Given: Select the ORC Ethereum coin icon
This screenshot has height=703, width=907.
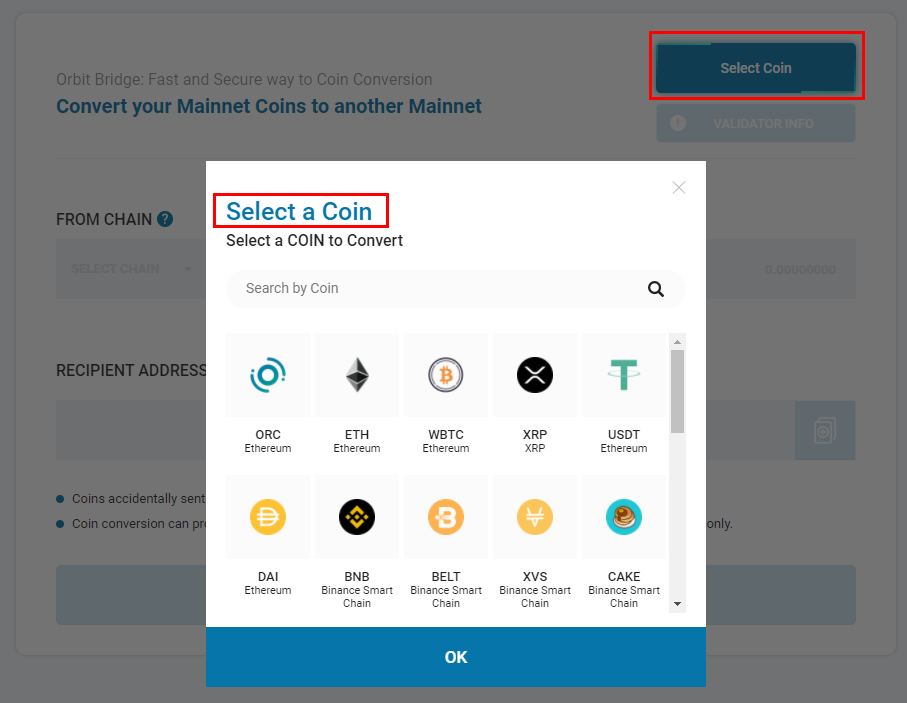Looking at the screenshot, I should tap(268, 375).
